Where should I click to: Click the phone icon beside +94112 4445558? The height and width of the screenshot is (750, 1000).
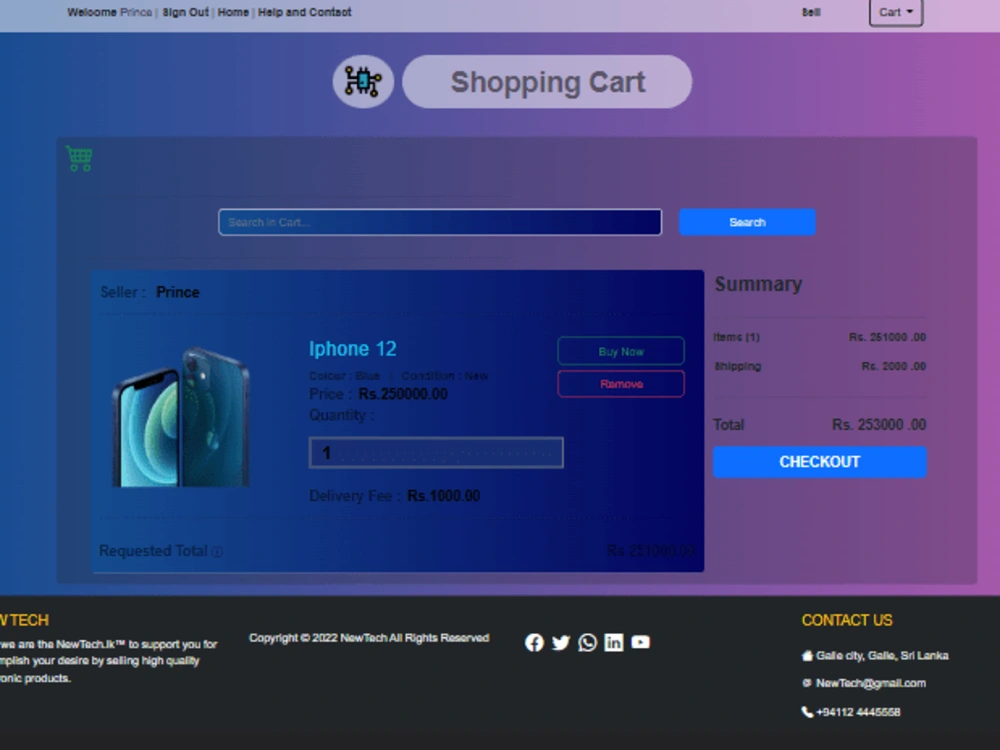(807, 712)
